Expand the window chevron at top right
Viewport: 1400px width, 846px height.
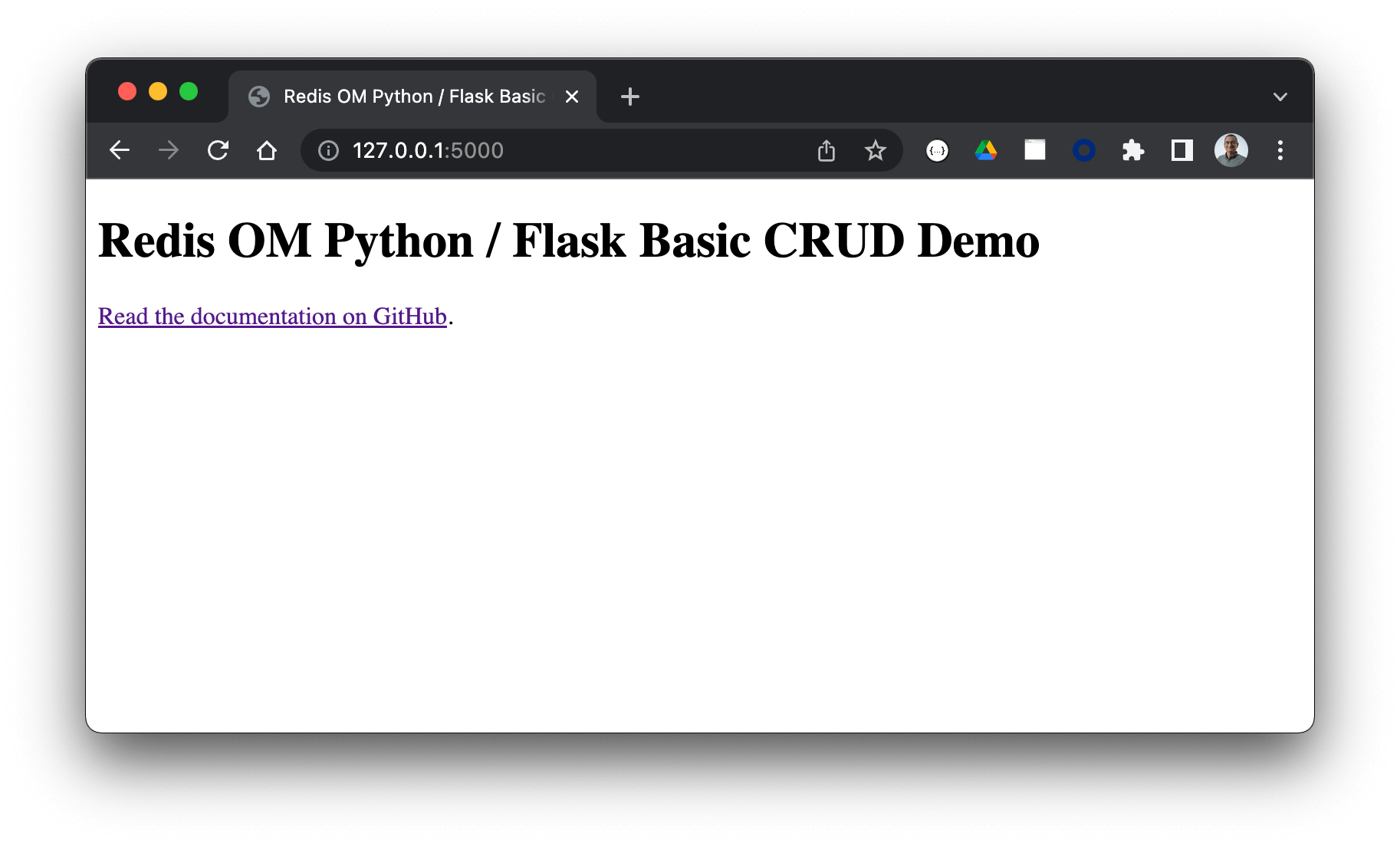(x=1280, y=97)
